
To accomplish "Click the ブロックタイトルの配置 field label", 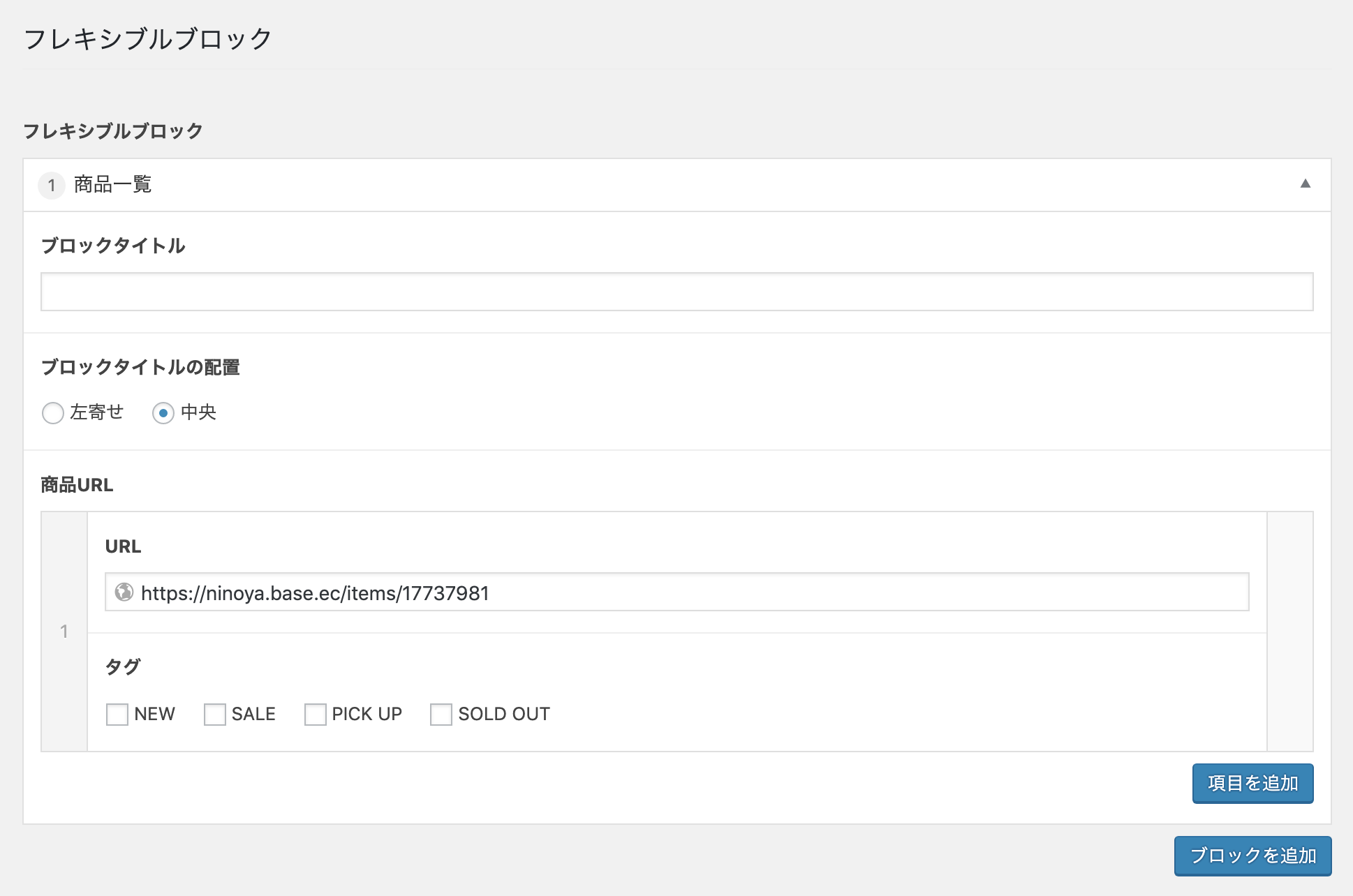I will 140,367.
